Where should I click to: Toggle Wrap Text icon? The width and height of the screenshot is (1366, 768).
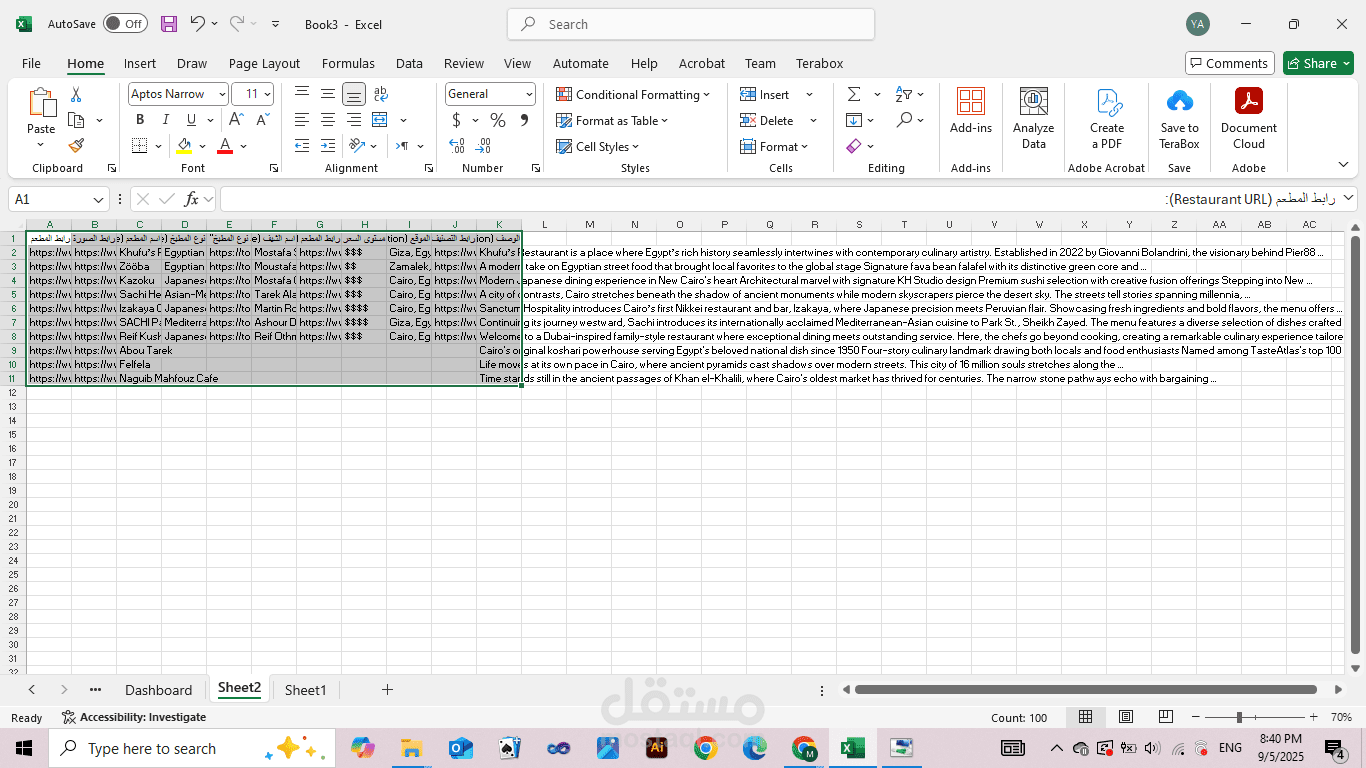coord(380,94)
